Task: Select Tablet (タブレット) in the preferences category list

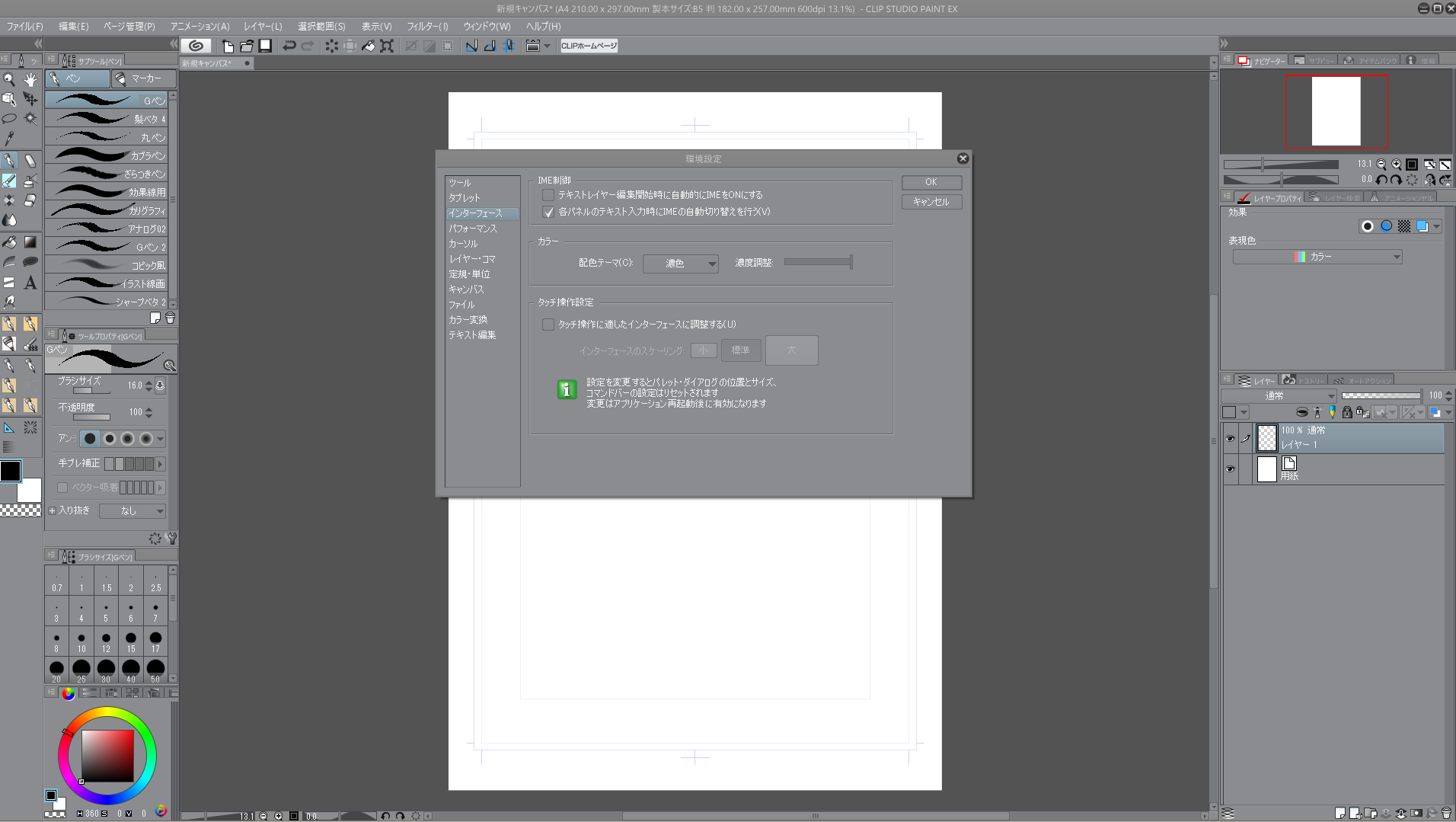Action: (x=464, y=198)
